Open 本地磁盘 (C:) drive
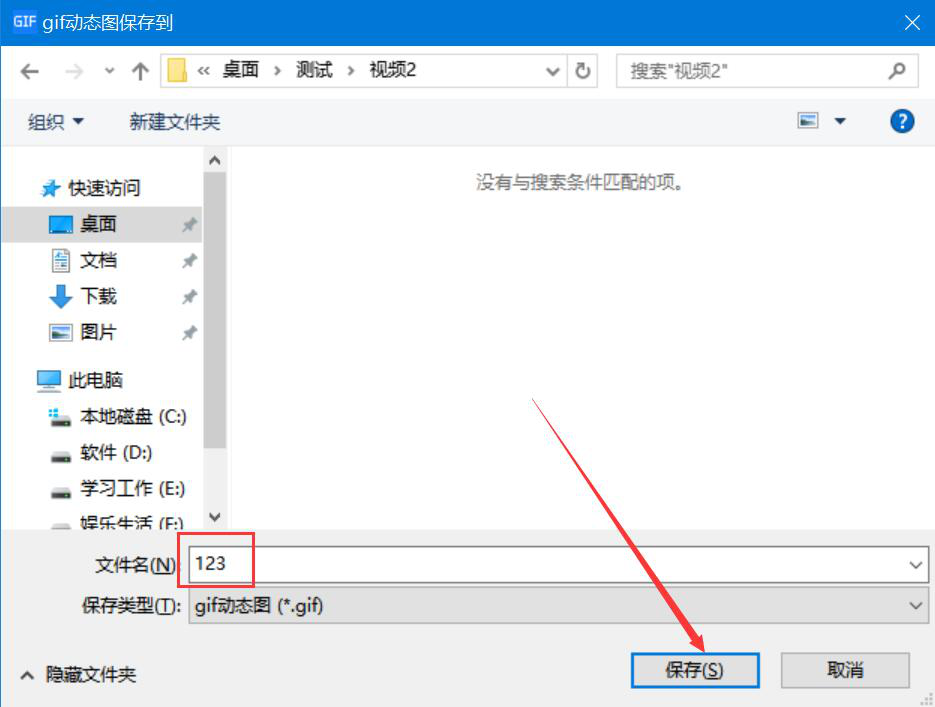The height and width of the screenshot is (707, 935). tap(133, 416)
